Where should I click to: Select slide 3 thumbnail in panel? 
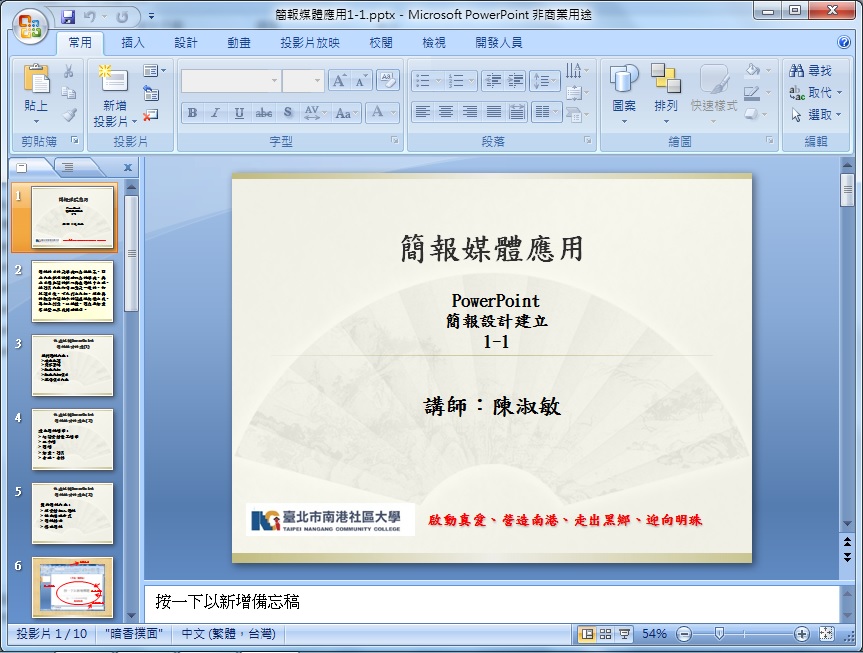[x=73, y=365]
